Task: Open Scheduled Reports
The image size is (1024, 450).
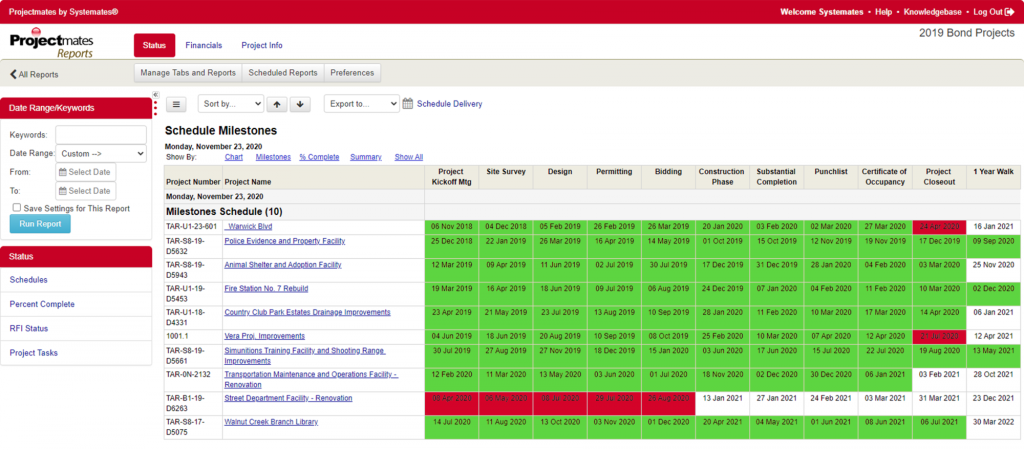Action: [x=283, y=73]
